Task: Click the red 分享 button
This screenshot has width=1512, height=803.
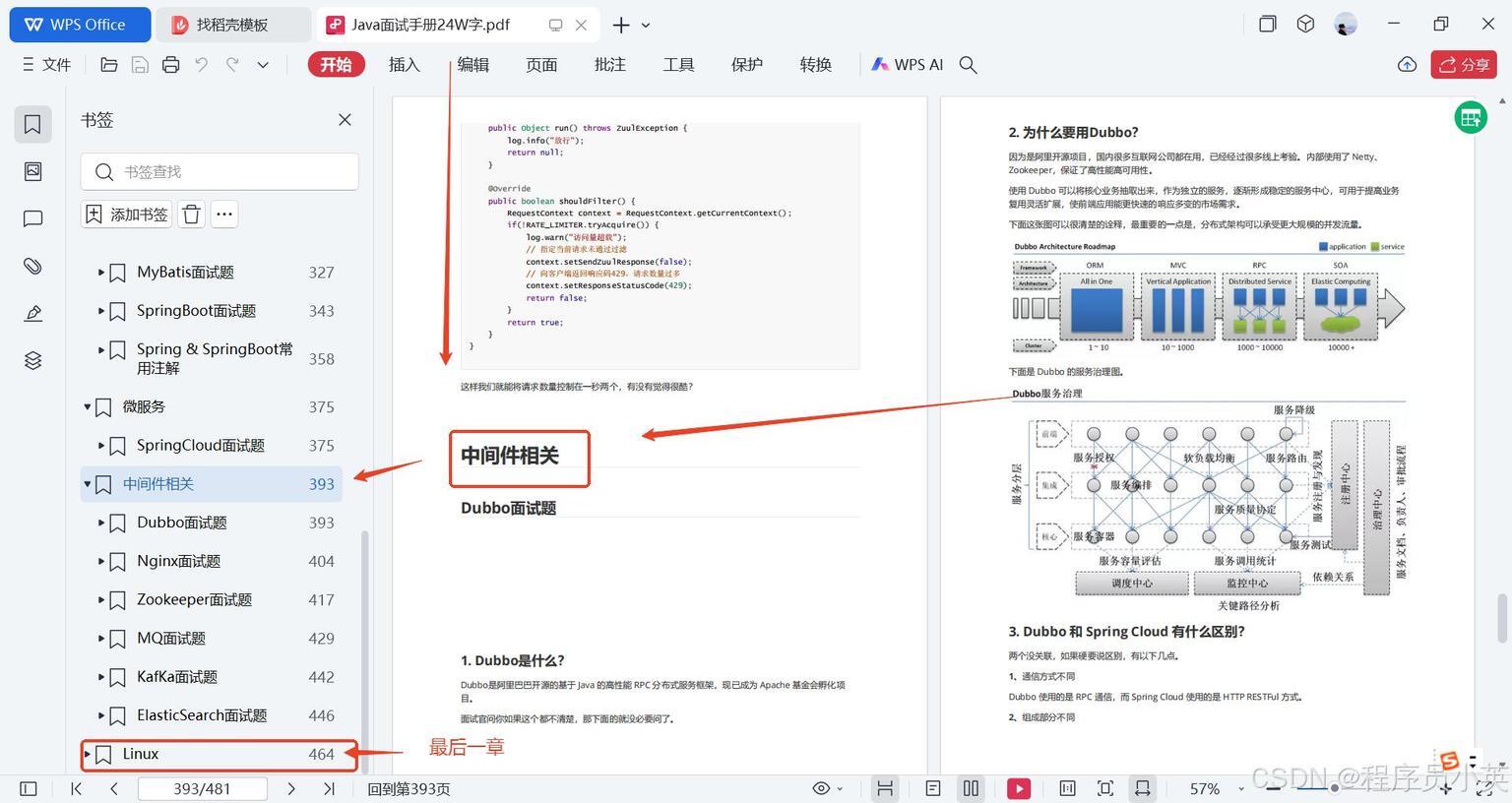Action: point(1463,65)
